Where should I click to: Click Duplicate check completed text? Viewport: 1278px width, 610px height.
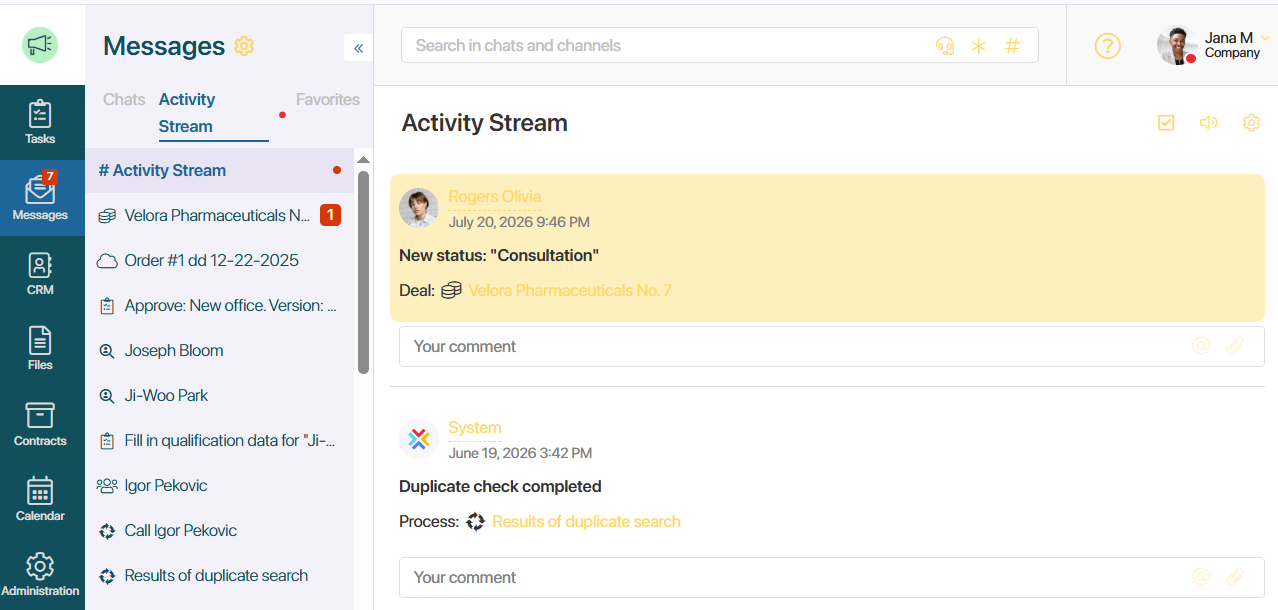pos(500,487)
